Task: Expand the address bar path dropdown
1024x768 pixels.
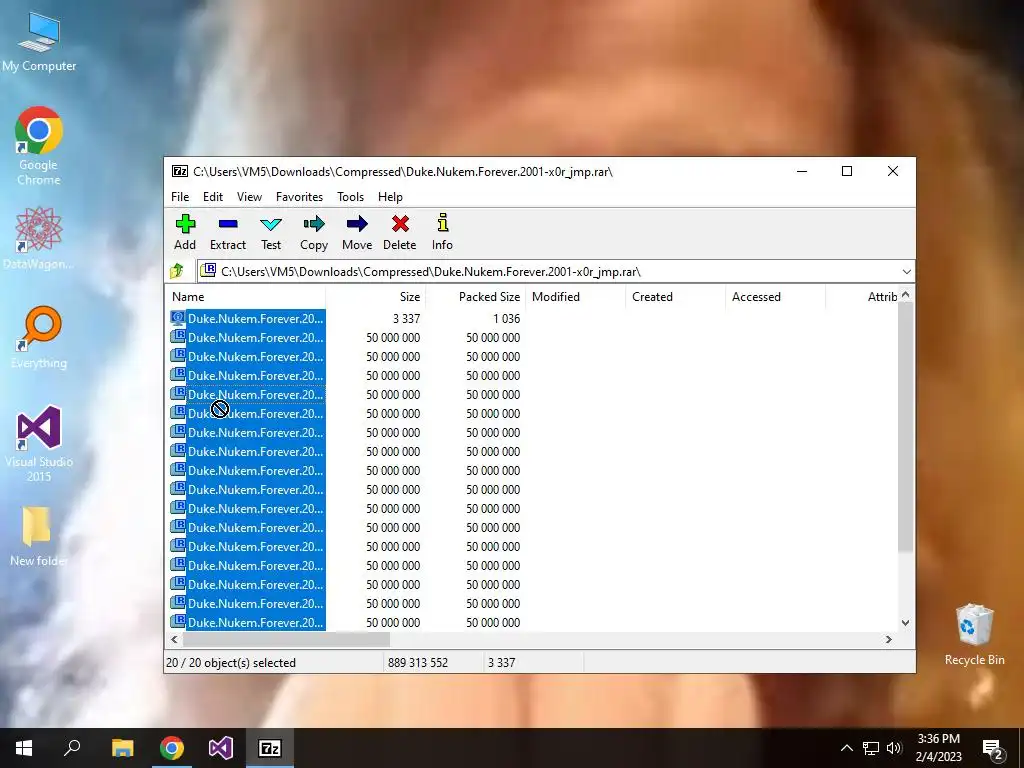Action: (906, 272)
